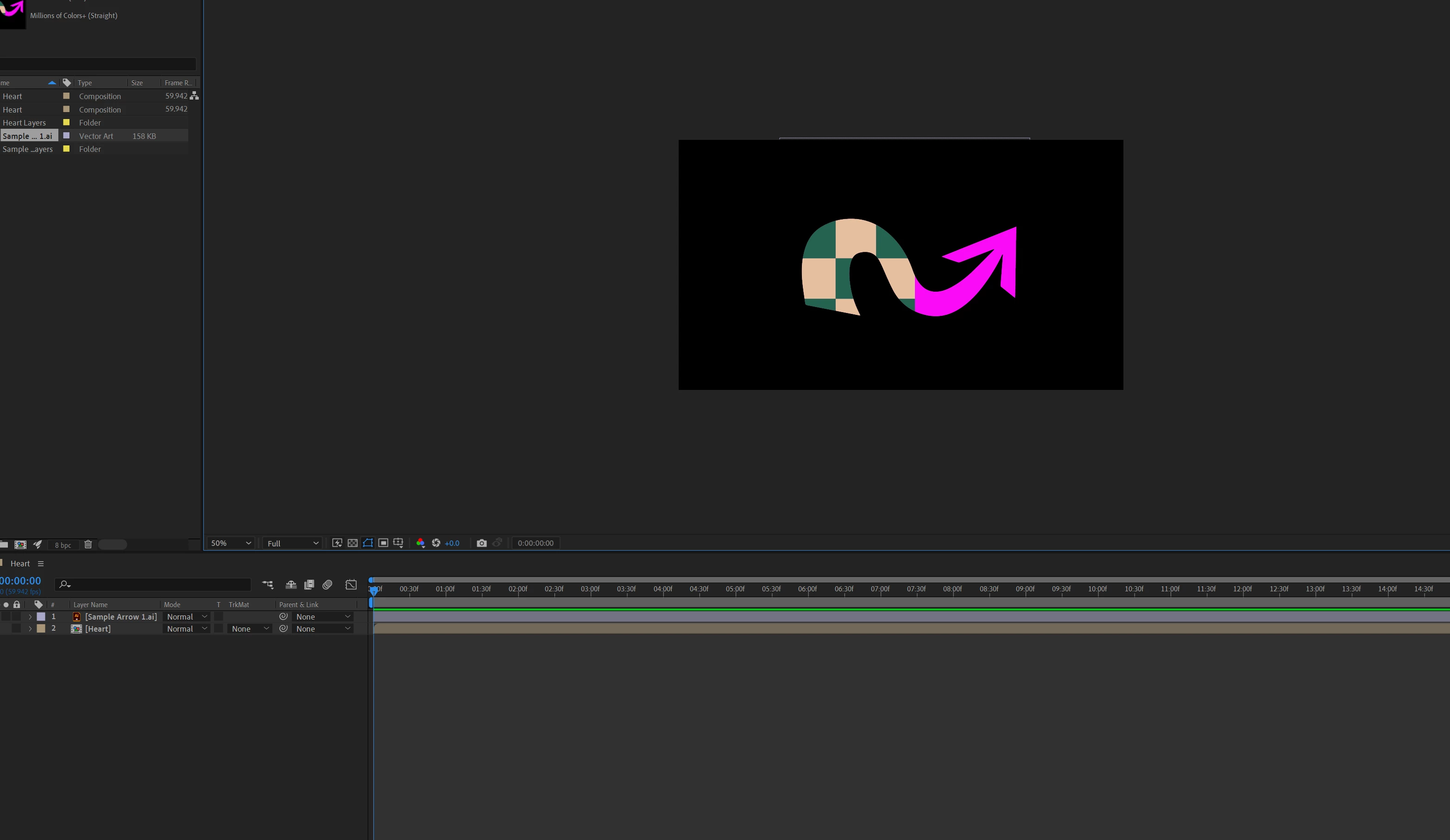Click the lavender label swatch of layer 1
The width and height of the screenshot is (1450, 840).
[x=41, y=617]
